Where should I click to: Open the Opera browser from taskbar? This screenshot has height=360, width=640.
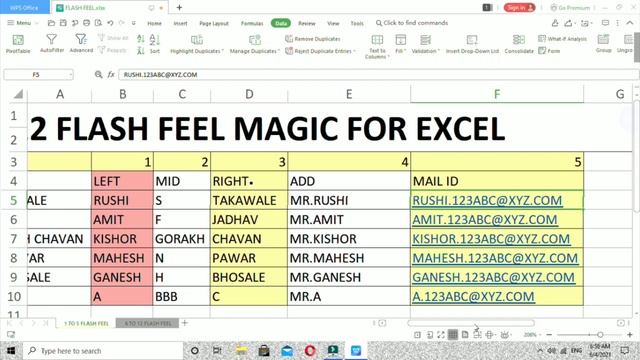point(310,351)
